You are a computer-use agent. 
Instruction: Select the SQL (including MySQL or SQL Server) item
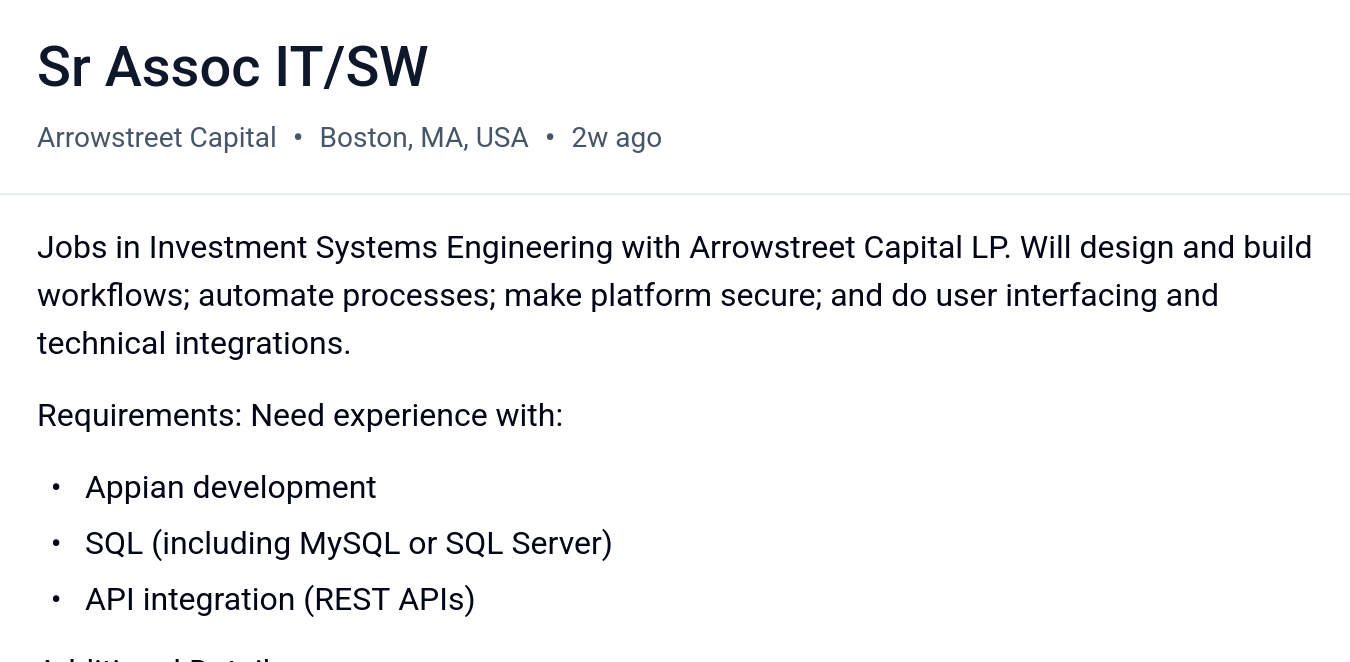348,544
